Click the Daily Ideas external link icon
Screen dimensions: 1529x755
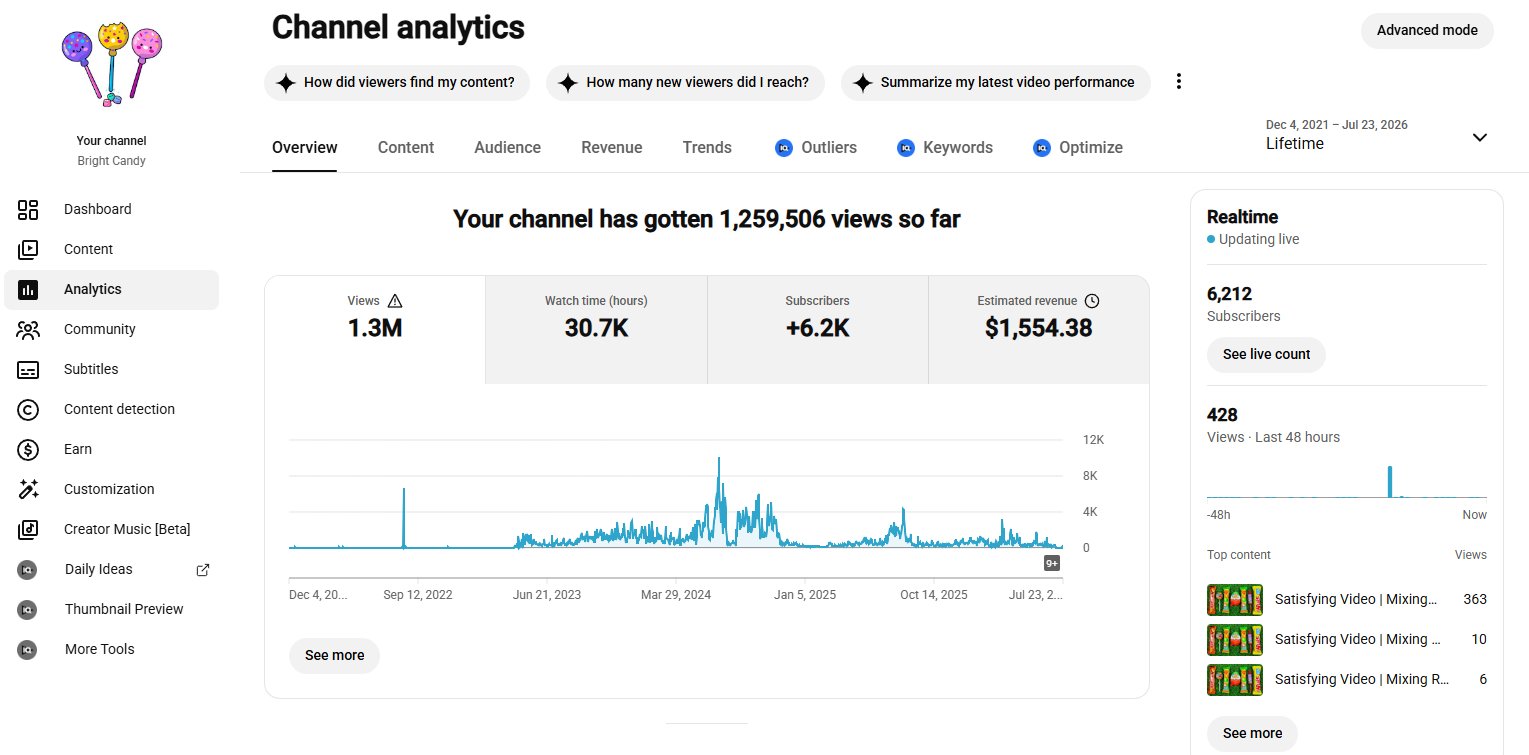click(x=203, y=570)
